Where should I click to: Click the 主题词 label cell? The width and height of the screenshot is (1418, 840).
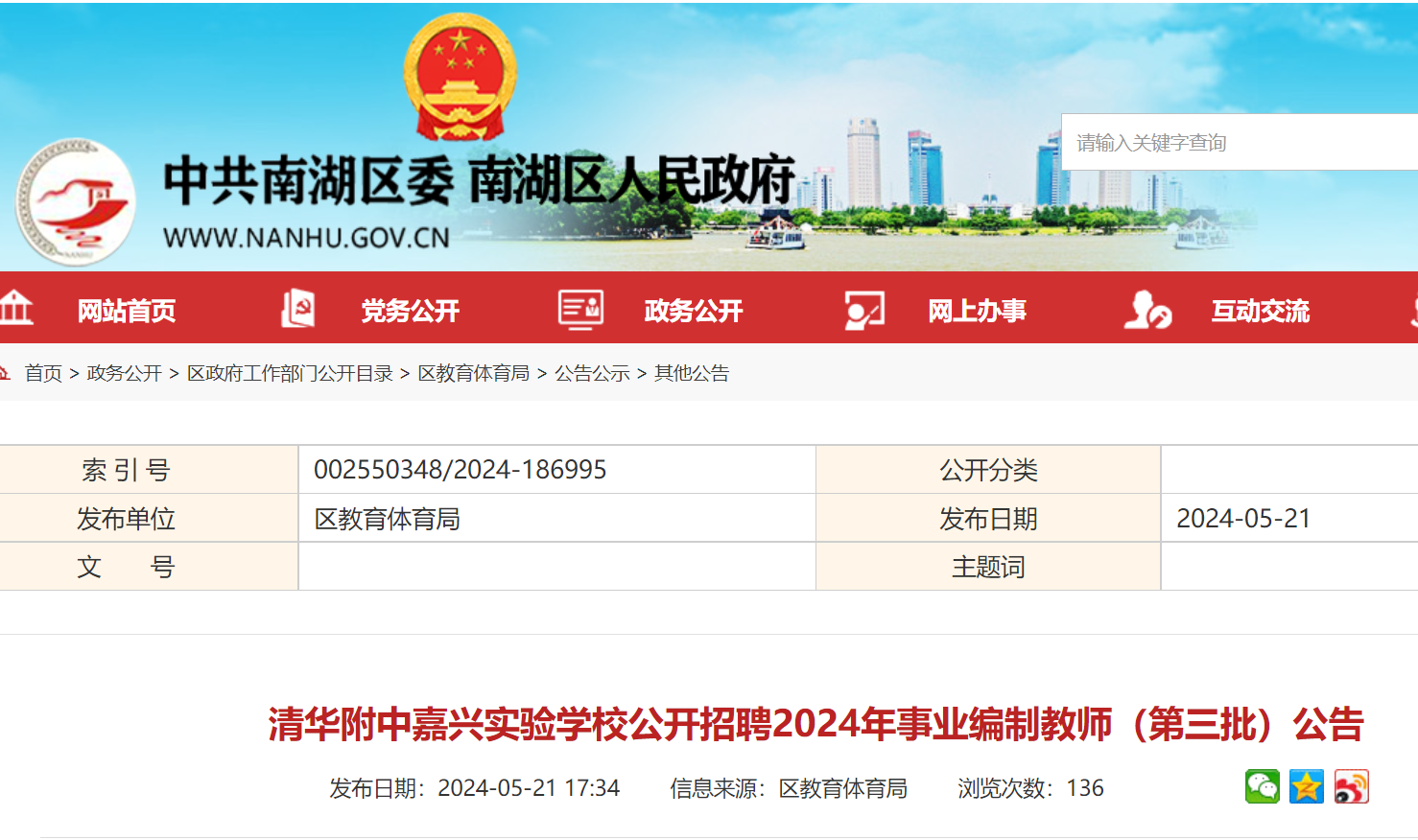[988, 567]
